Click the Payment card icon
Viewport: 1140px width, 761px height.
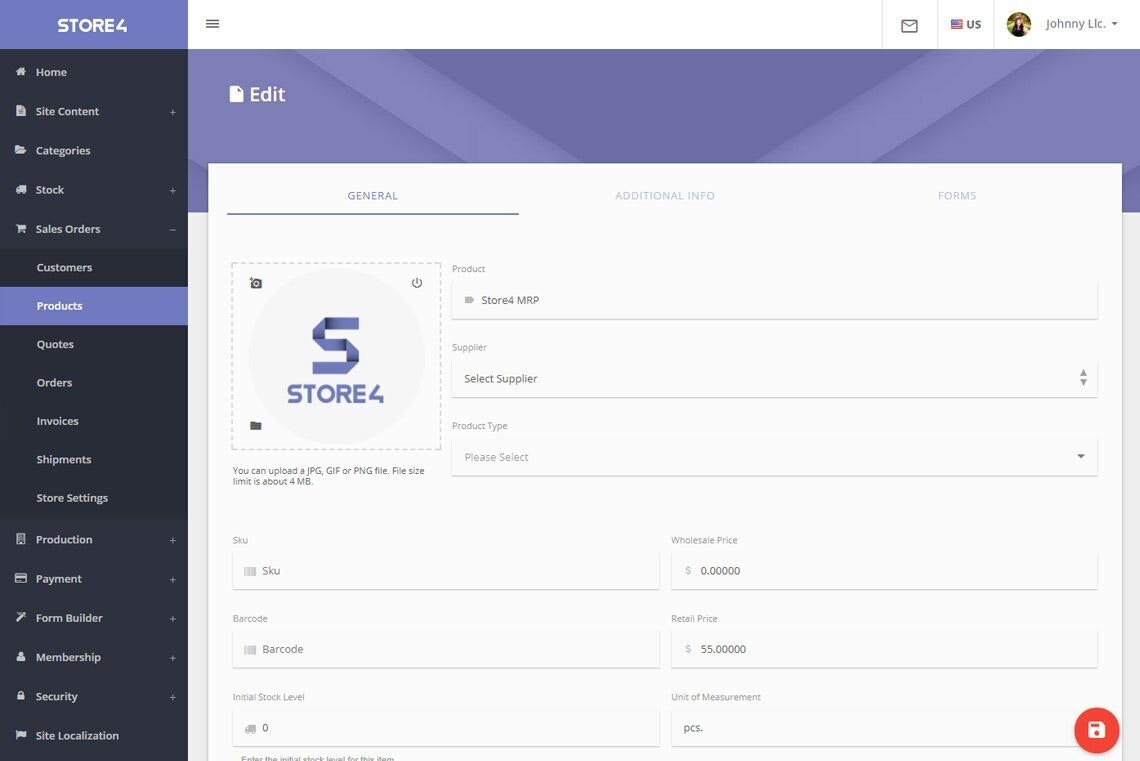pos(20,578)
